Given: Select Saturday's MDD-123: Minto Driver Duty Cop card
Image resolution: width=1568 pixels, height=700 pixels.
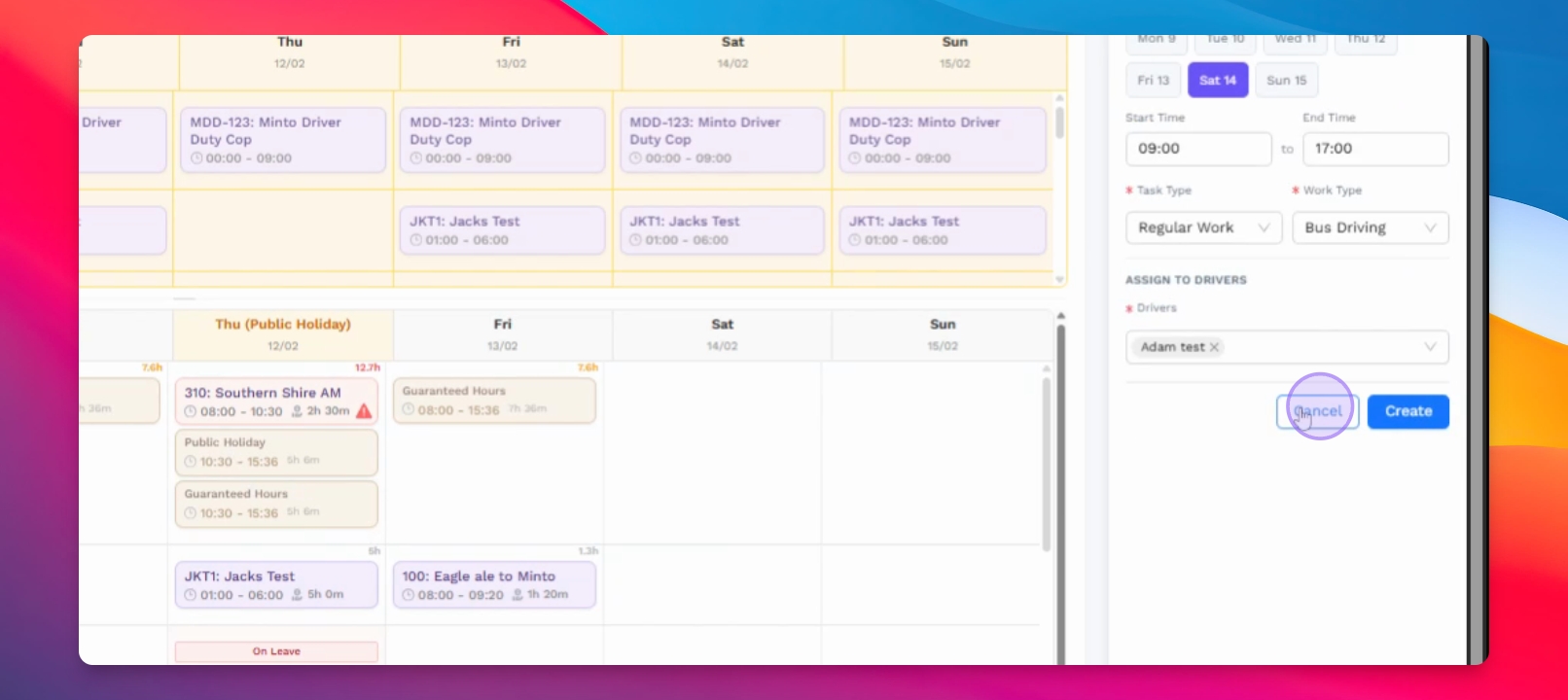Looking at the screenshot, I should coord(722,140).
